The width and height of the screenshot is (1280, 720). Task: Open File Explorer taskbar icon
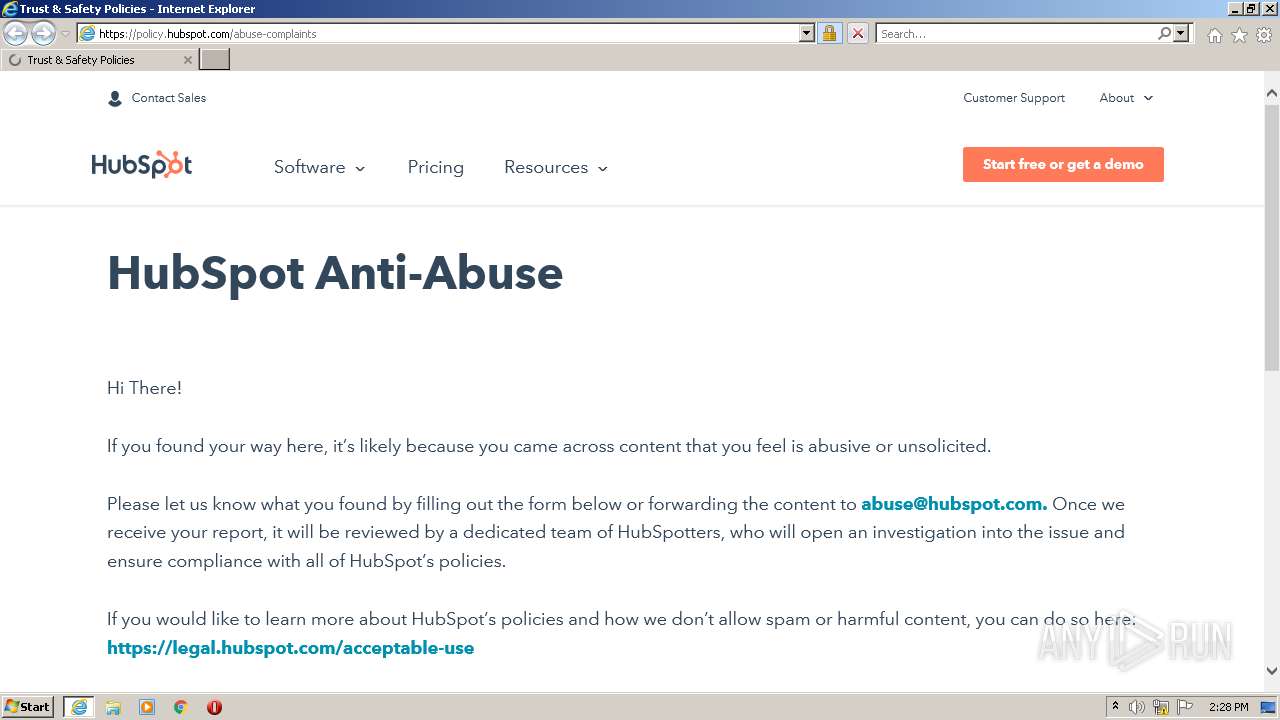click(113, 707)
